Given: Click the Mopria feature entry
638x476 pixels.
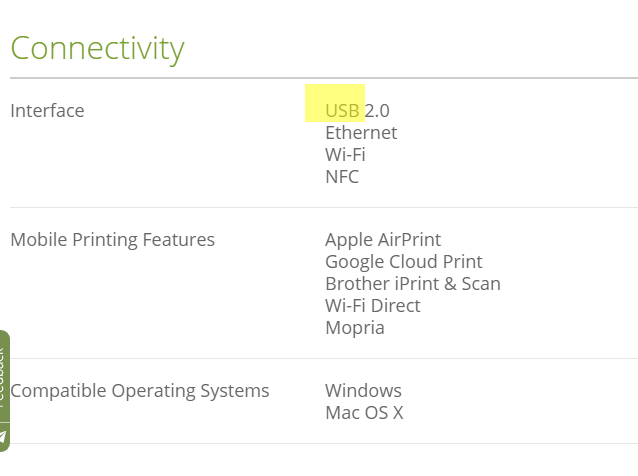Looking at the screenshot, I should tap(355, 328).
